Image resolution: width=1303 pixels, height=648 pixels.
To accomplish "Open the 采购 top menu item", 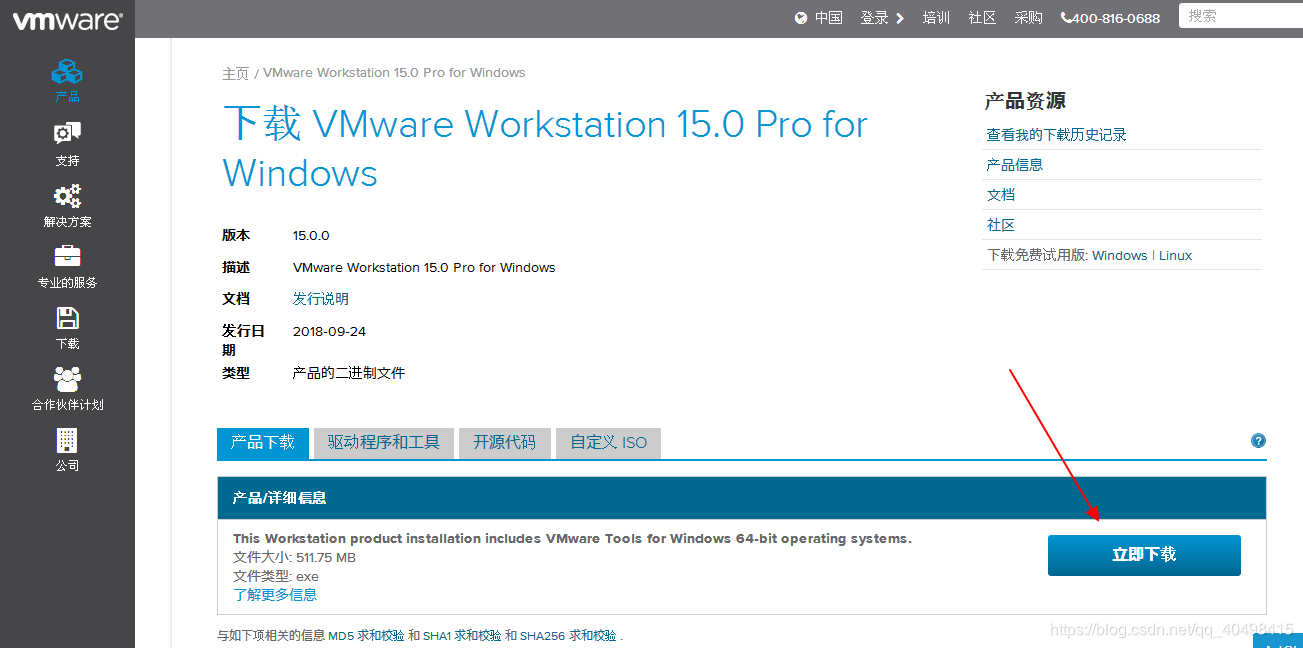I will [1028, 18].
